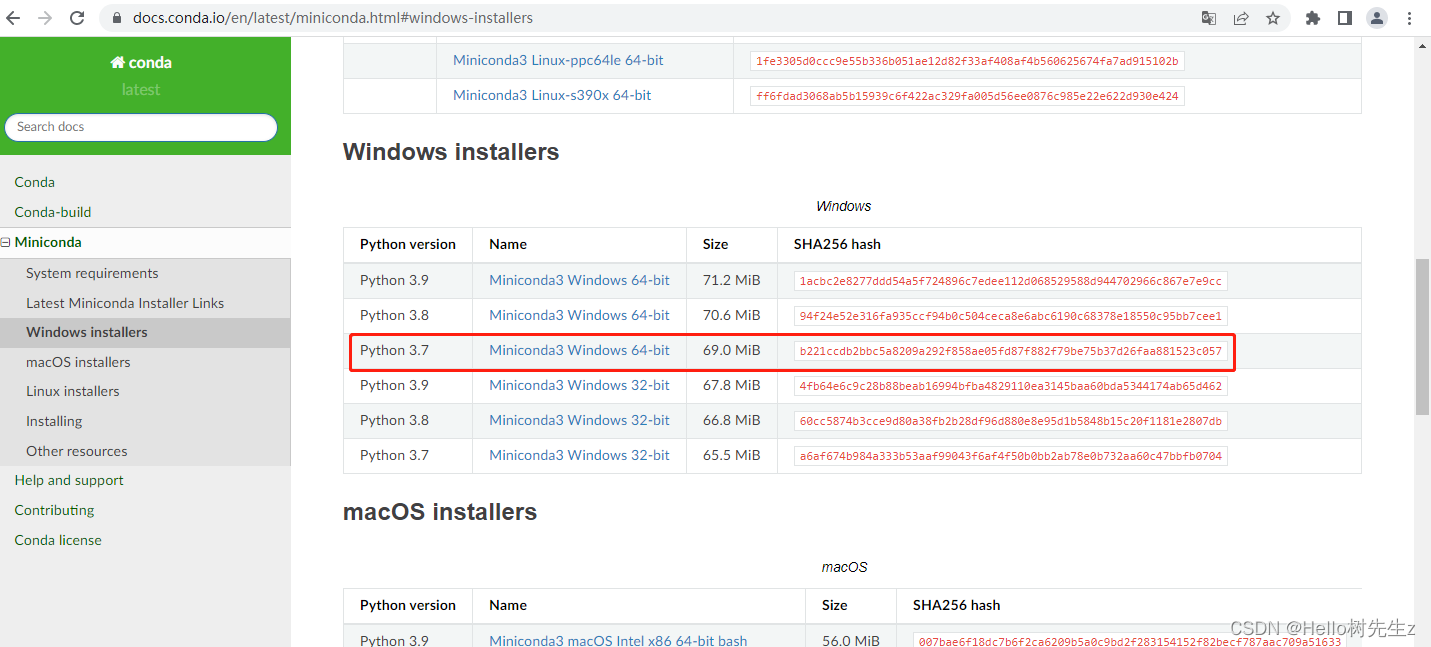Screen dimensions: 1431x647
Task: Open the translate page icon
Action: click(1209, 18)
